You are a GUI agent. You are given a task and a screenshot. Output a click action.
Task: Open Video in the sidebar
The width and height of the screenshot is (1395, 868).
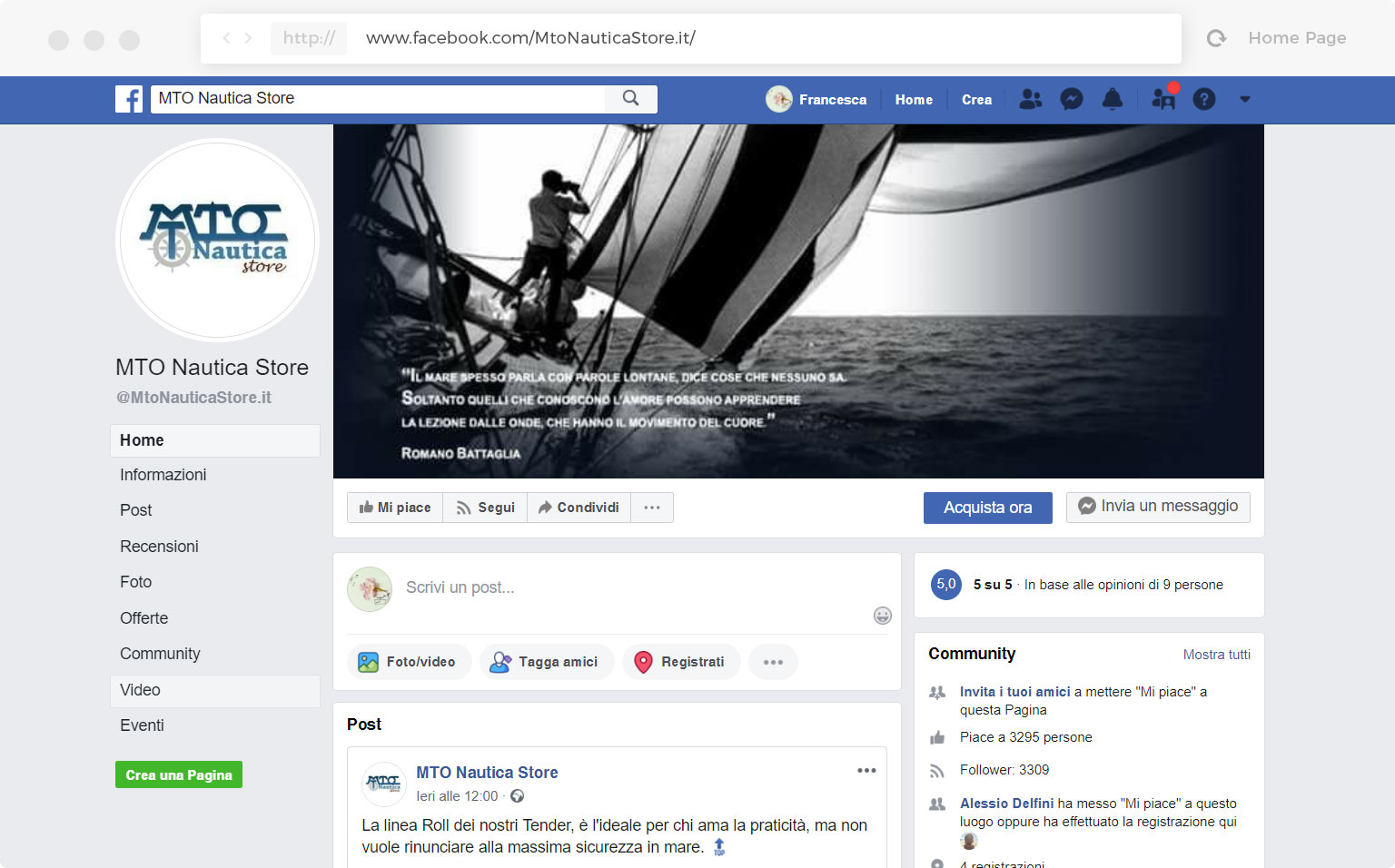[x=215, y=690]
